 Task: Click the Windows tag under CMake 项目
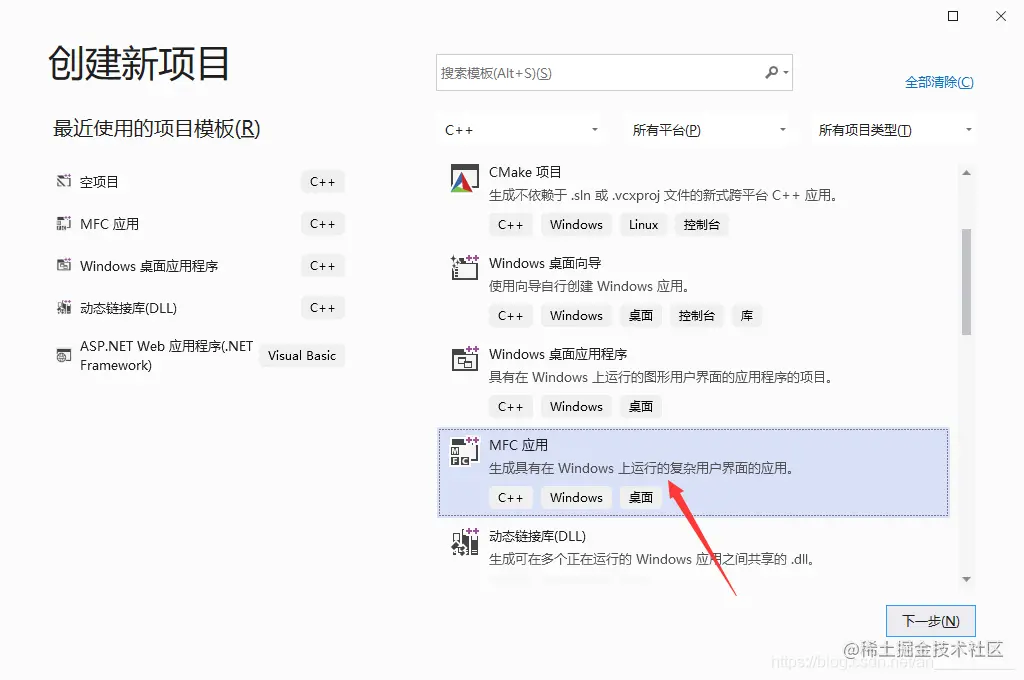click(x=576, y=224)
